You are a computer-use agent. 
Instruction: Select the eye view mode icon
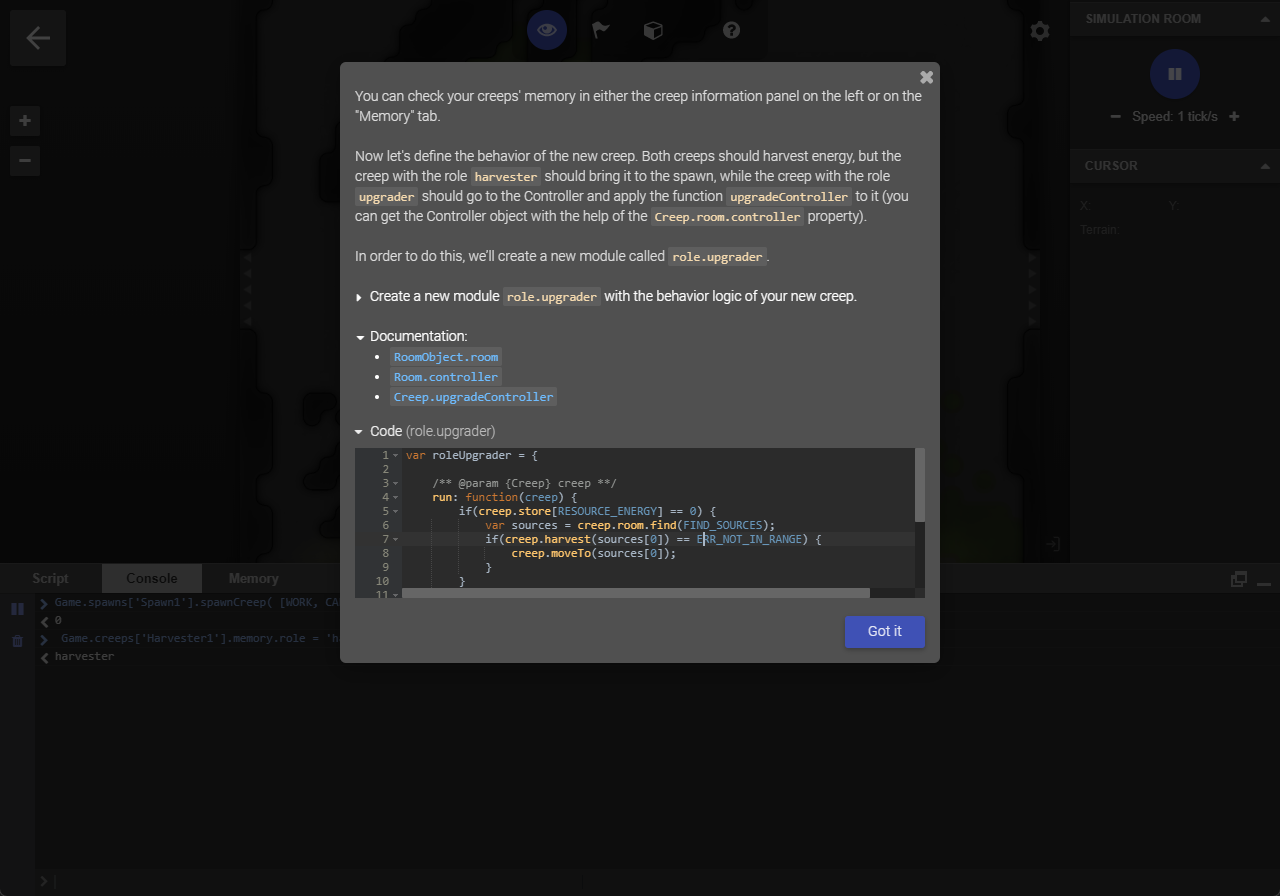[547, 30]
